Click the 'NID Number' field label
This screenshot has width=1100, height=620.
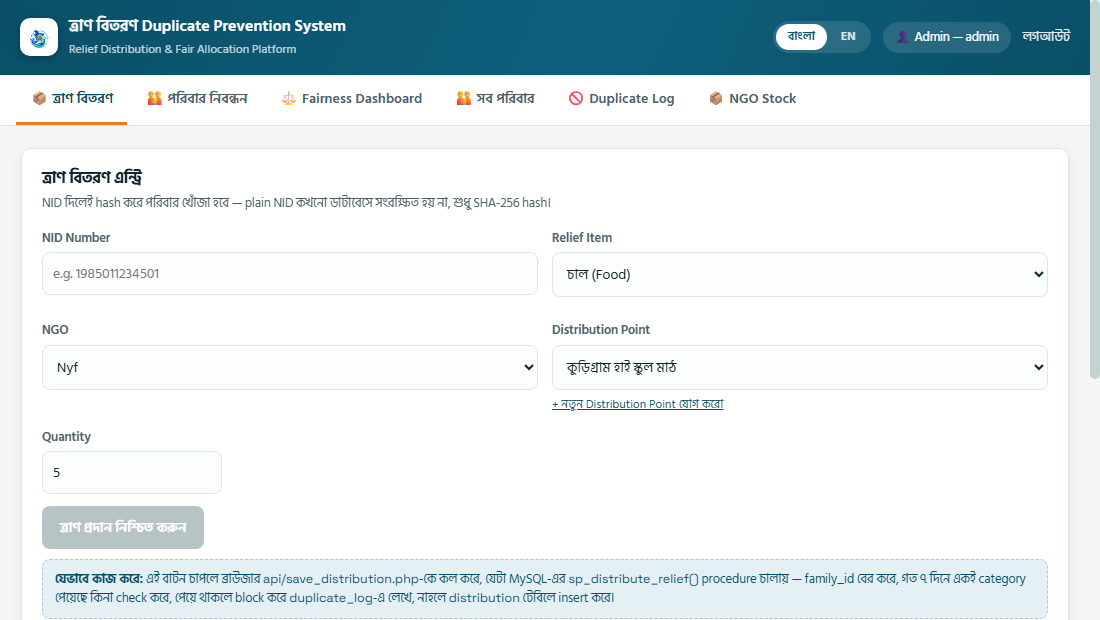click(x=76, y=238)
